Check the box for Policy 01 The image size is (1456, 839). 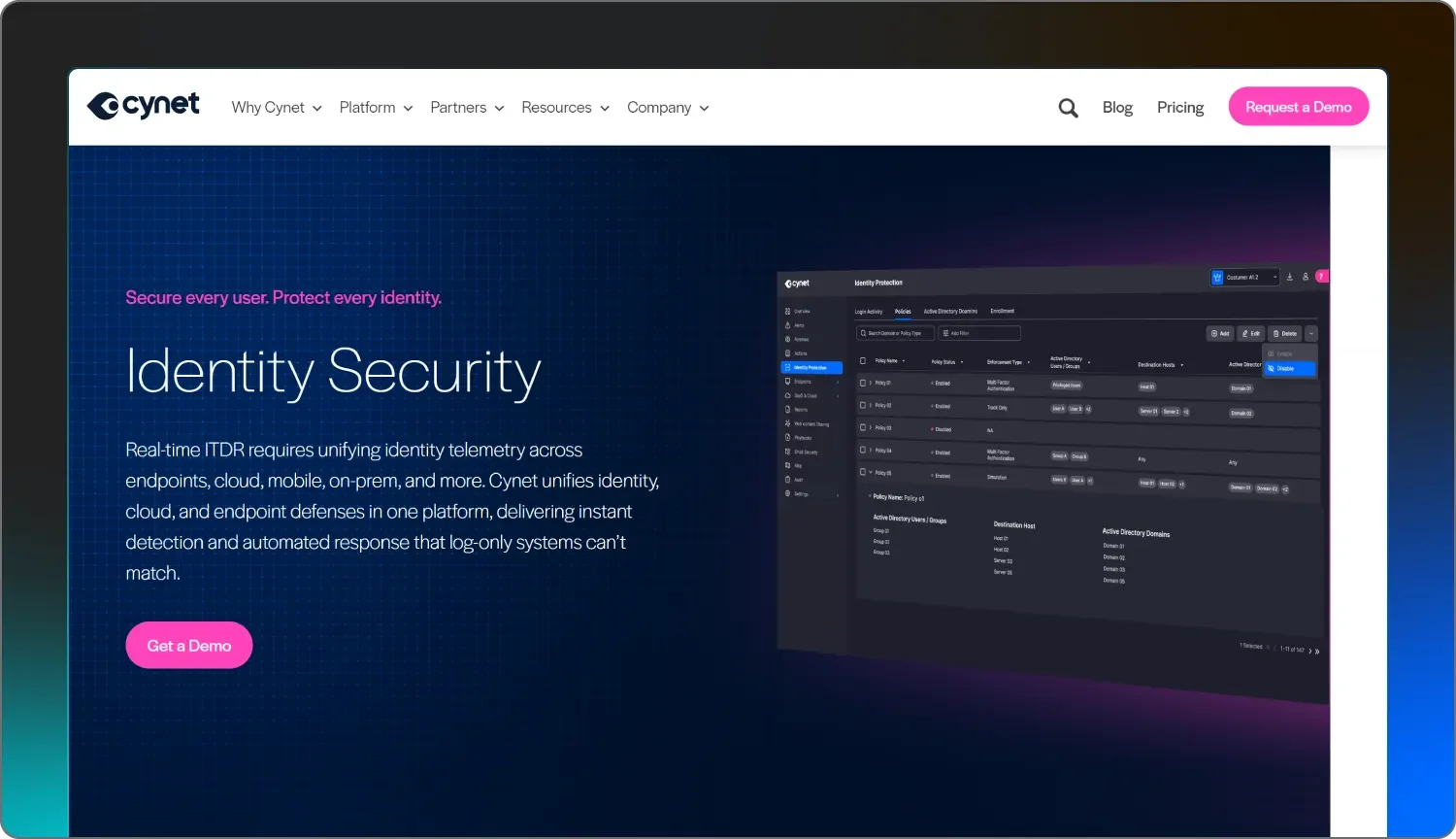[x=863, y=383]
